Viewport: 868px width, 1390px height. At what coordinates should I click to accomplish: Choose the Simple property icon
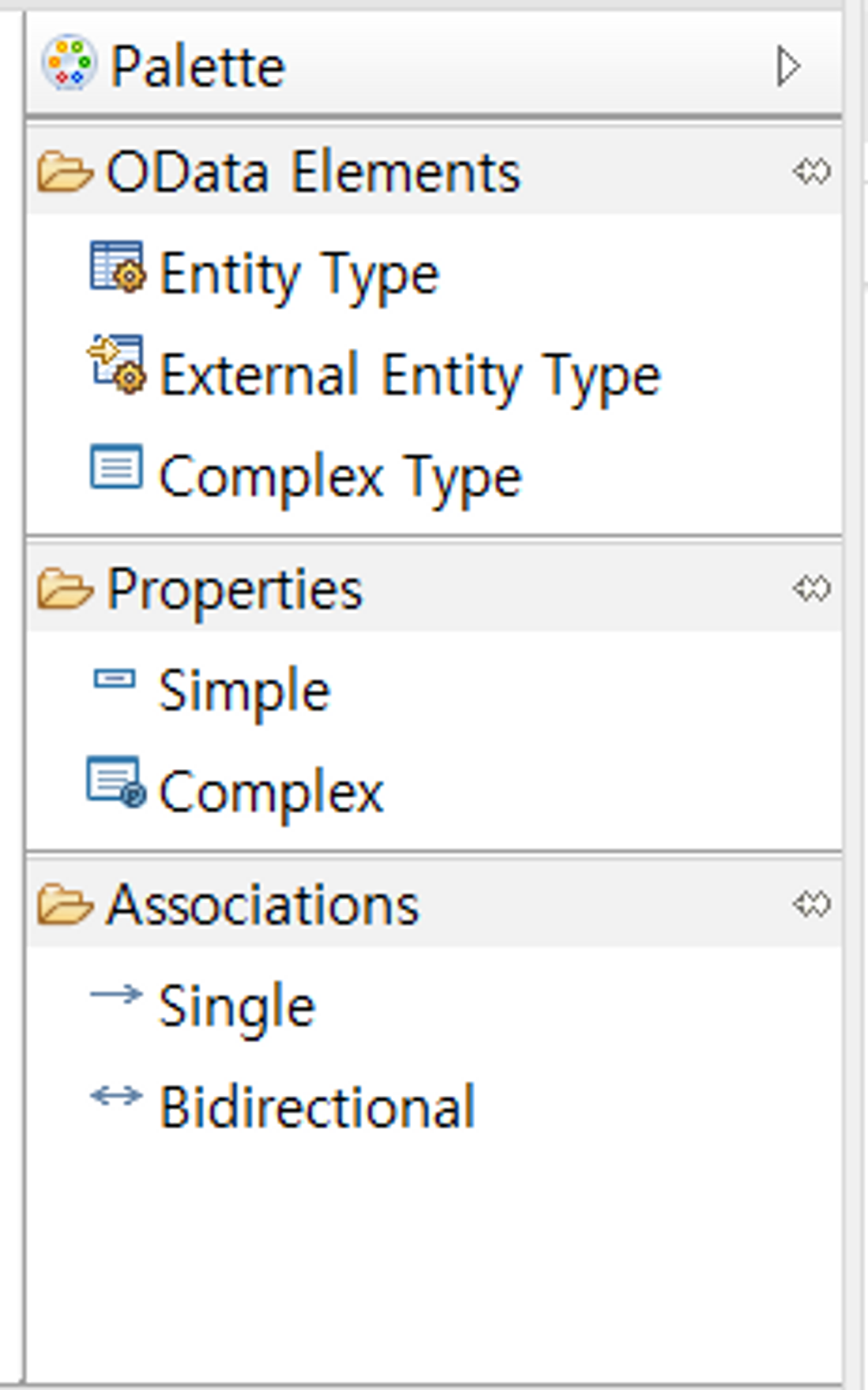click(x=116, y=679)
